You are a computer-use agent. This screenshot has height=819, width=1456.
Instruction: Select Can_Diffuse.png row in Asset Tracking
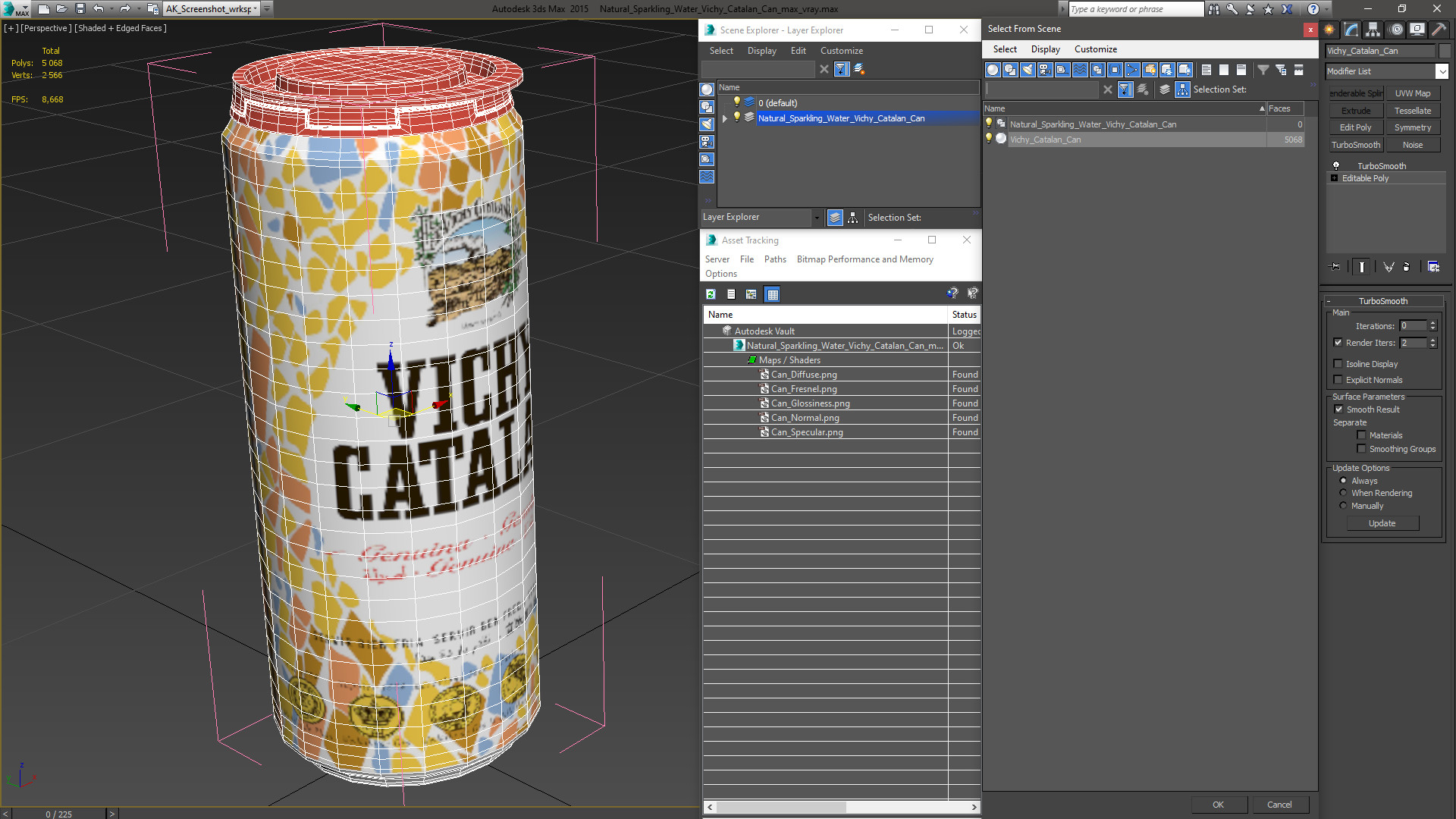click(842, 375)
